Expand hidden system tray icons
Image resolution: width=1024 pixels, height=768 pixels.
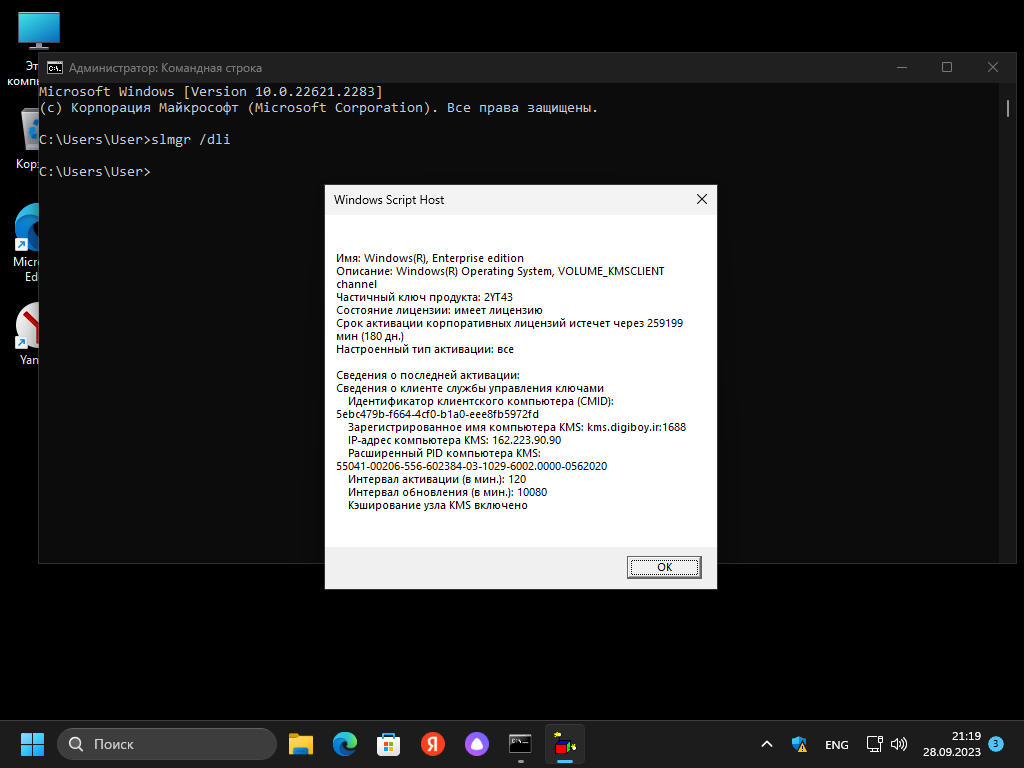point(767,744)
